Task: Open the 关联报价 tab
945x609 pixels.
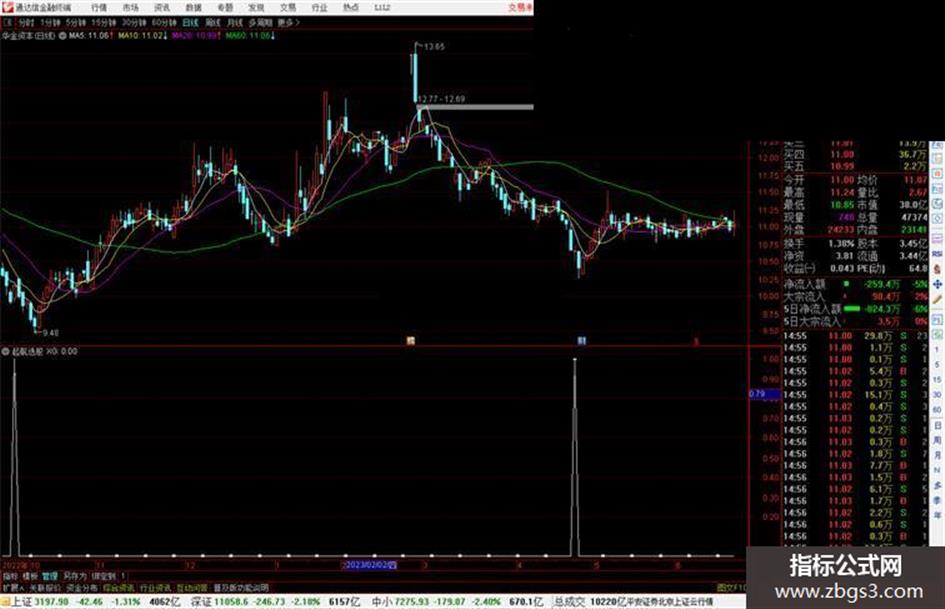Action: click(45, 587)
